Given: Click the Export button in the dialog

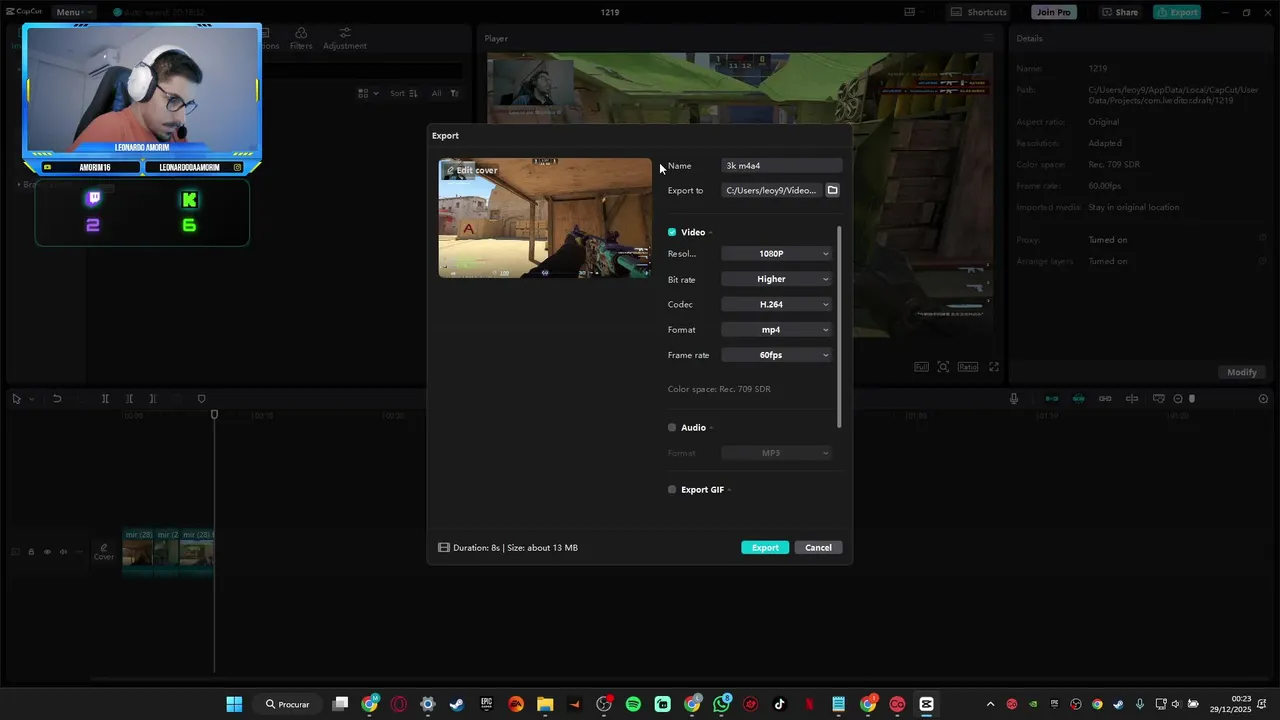Looking at the screenshot, I should click(765, 547).
